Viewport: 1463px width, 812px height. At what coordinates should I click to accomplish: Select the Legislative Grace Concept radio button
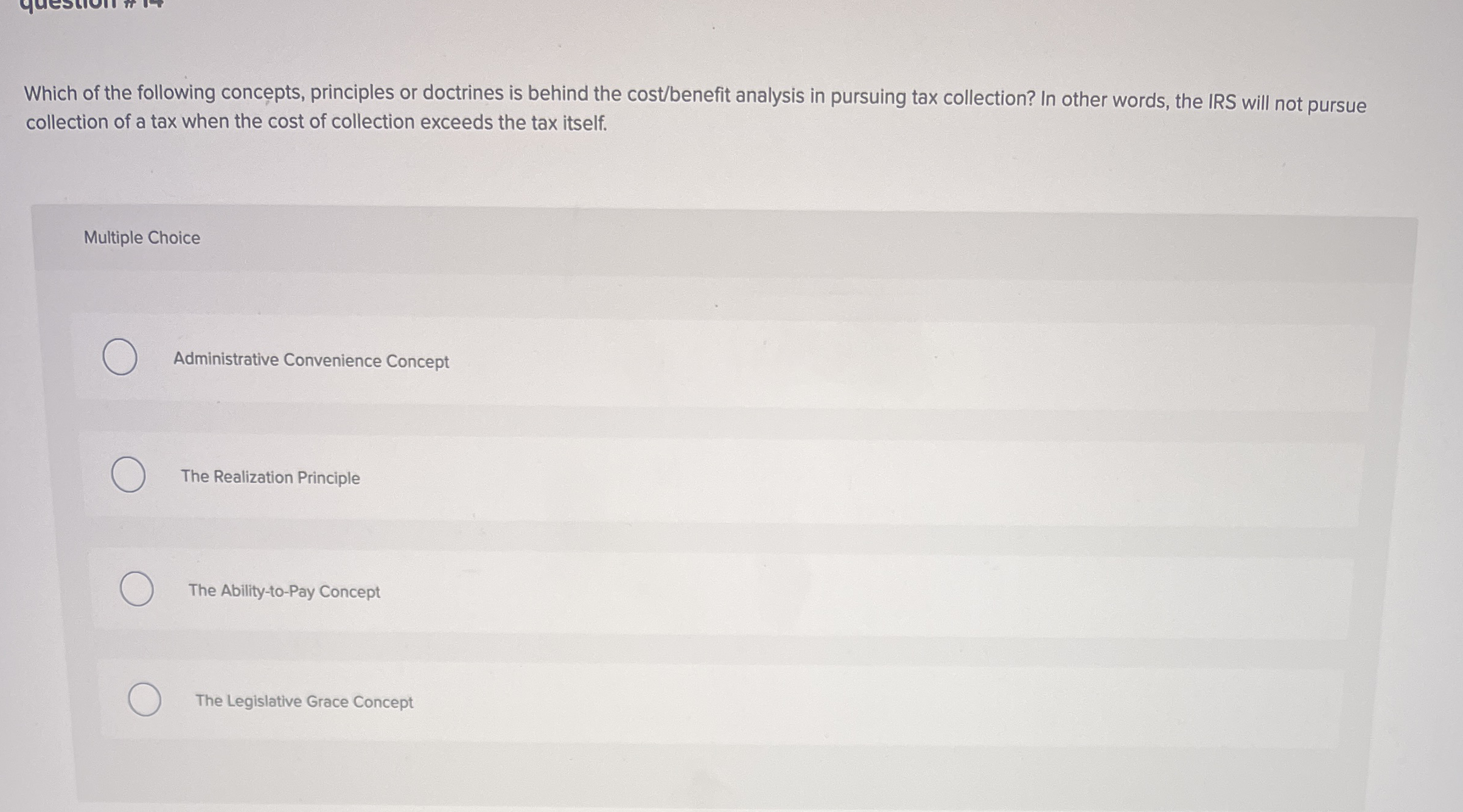coord(145,700)
